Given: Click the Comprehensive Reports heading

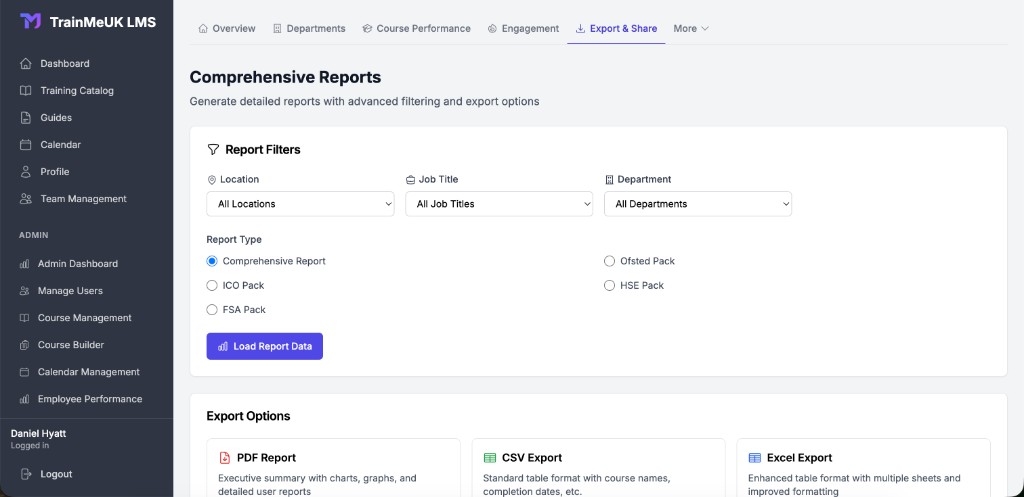Looking at the screenshot, I should [x=285, y=77].
